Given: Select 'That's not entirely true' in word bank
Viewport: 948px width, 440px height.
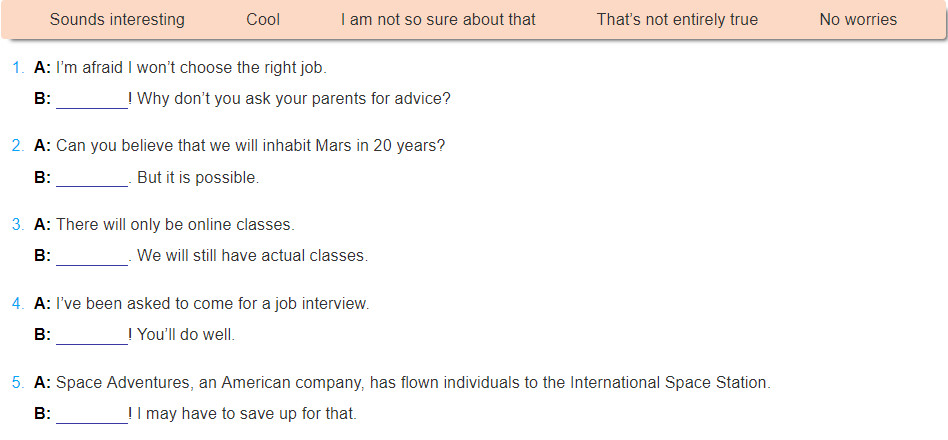Looking at the screenshot, I should [x=677, y=19].
